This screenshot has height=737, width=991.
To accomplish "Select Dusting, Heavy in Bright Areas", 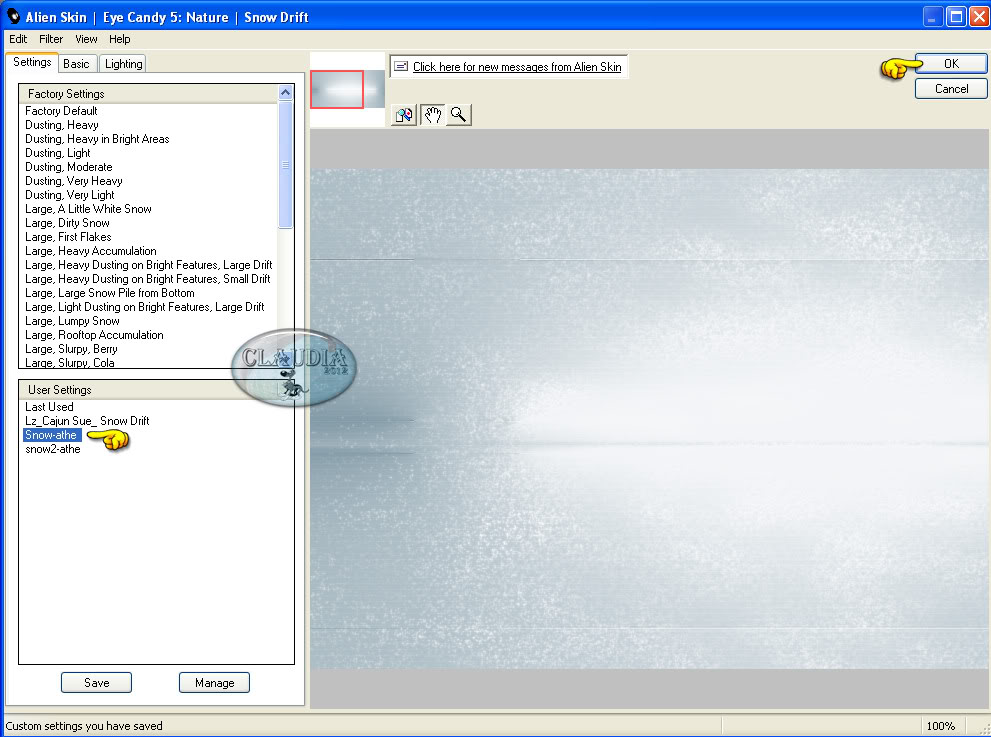I will coord(97,138).
